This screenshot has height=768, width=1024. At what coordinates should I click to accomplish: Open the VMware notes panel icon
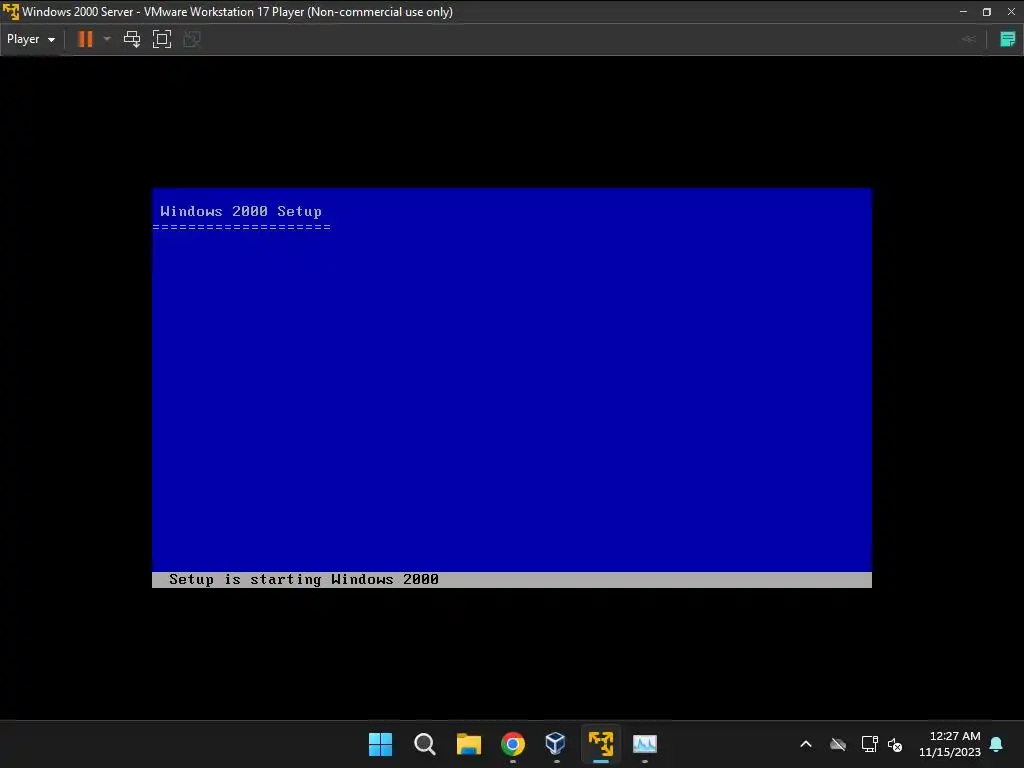tap(1008, 39)
